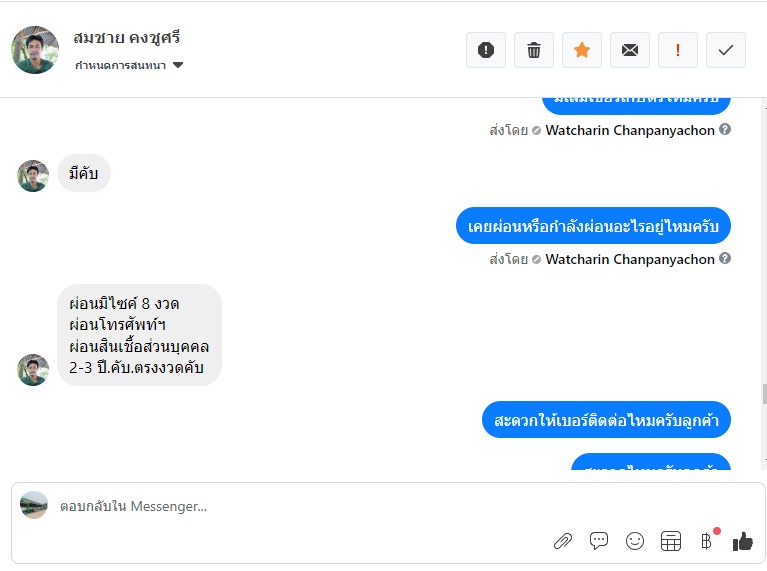Toggle the red exclamation priority button
This screenshot has width=767, height=571.
[x=677, y=50]
